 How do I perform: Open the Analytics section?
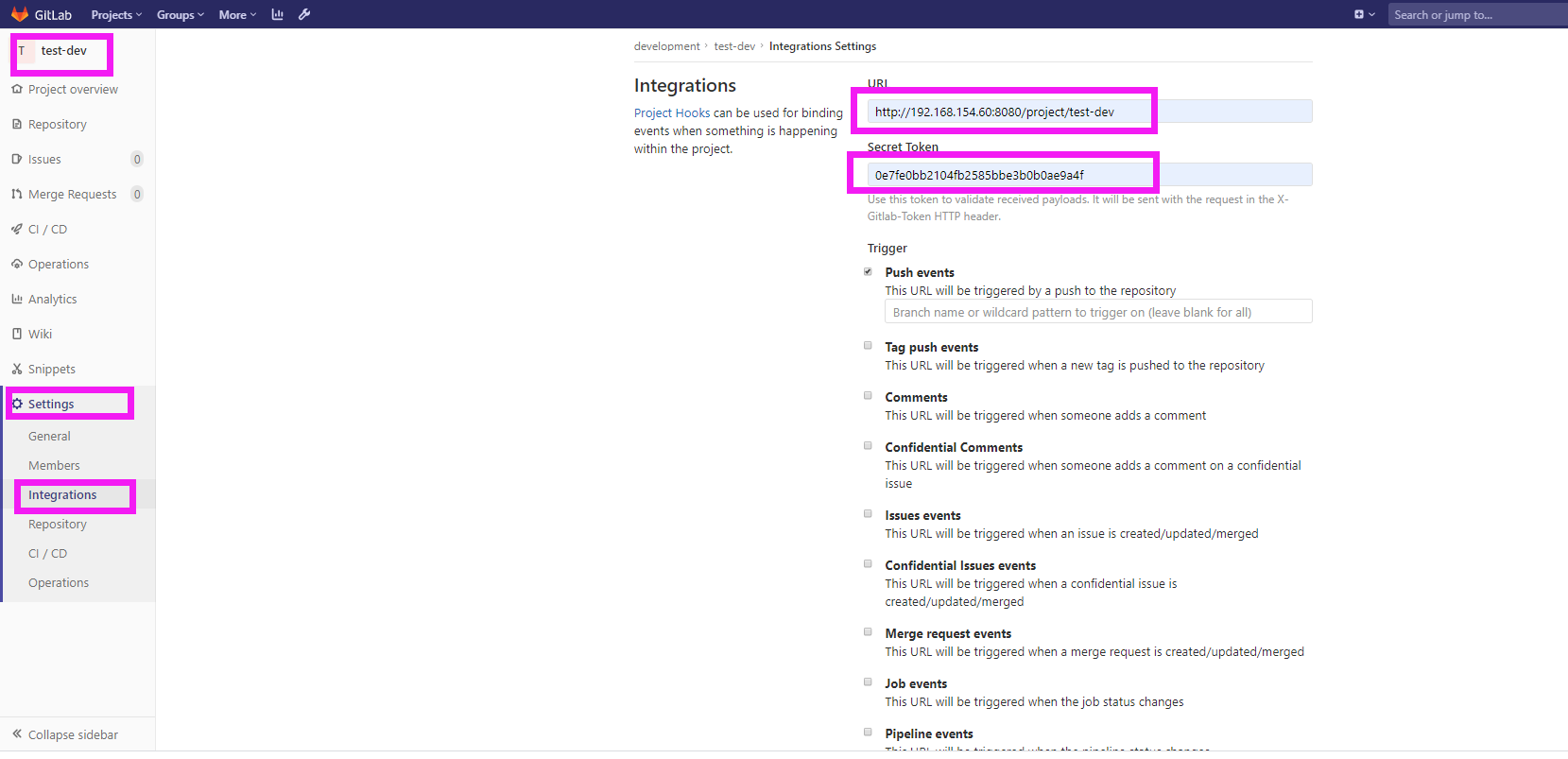pyautogui.click(x=53, y=299)
